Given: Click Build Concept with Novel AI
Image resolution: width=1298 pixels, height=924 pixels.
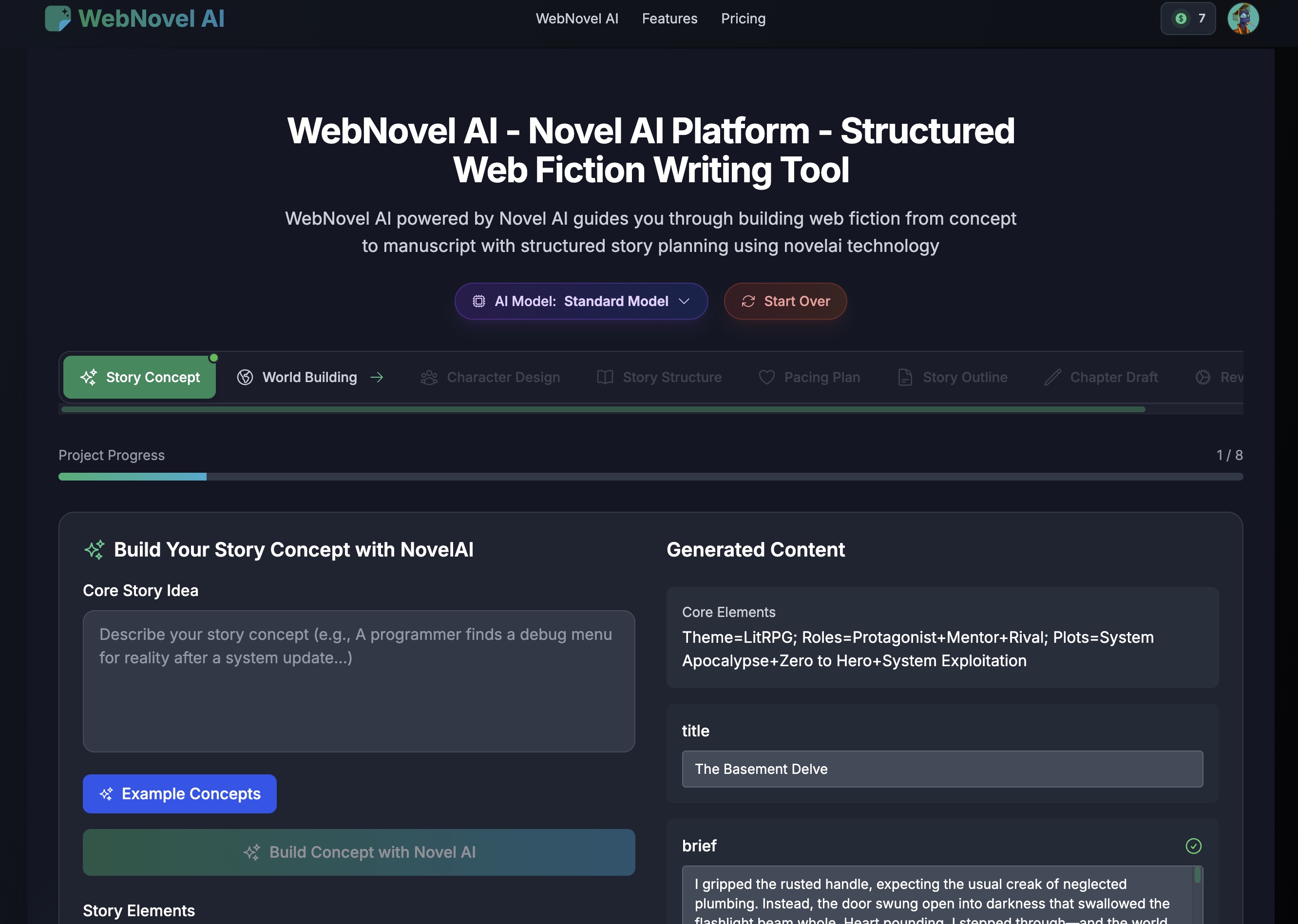Looking at the screenshot, I should [x=359, y=852].
